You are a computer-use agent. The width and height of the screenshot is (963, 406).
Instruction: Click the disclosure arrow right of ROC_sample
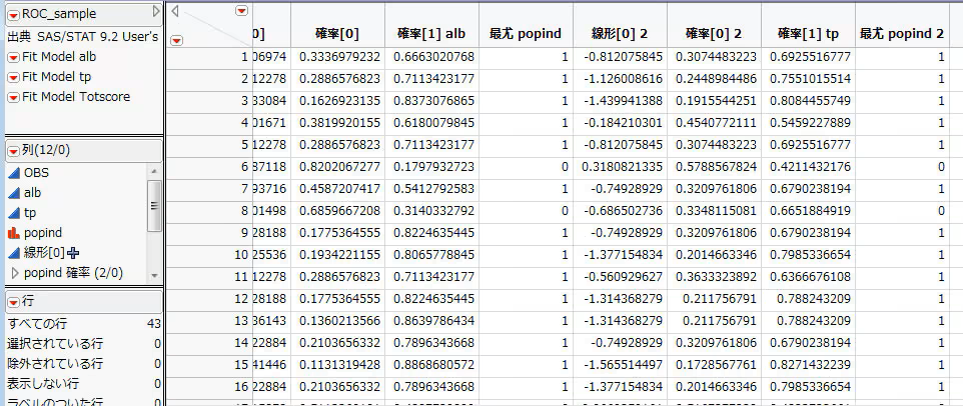(156, 11)
